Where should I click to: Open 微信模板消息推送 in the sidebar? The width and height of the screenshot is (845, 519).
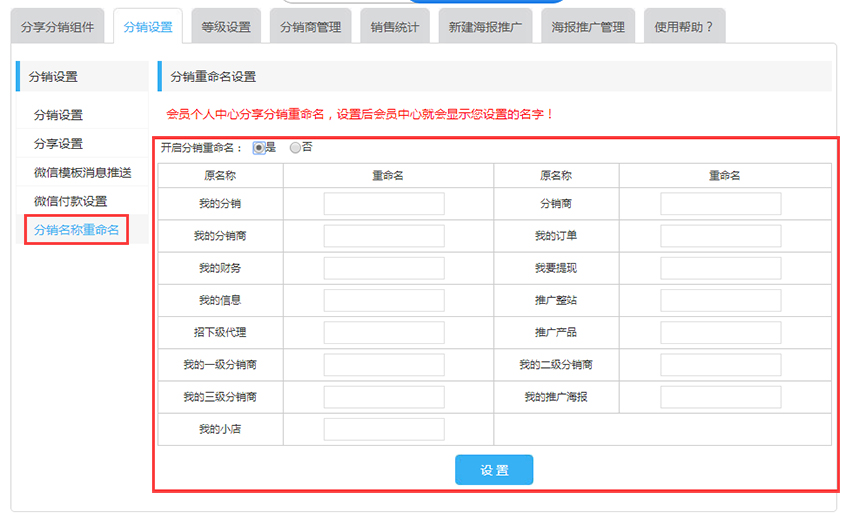82,173
